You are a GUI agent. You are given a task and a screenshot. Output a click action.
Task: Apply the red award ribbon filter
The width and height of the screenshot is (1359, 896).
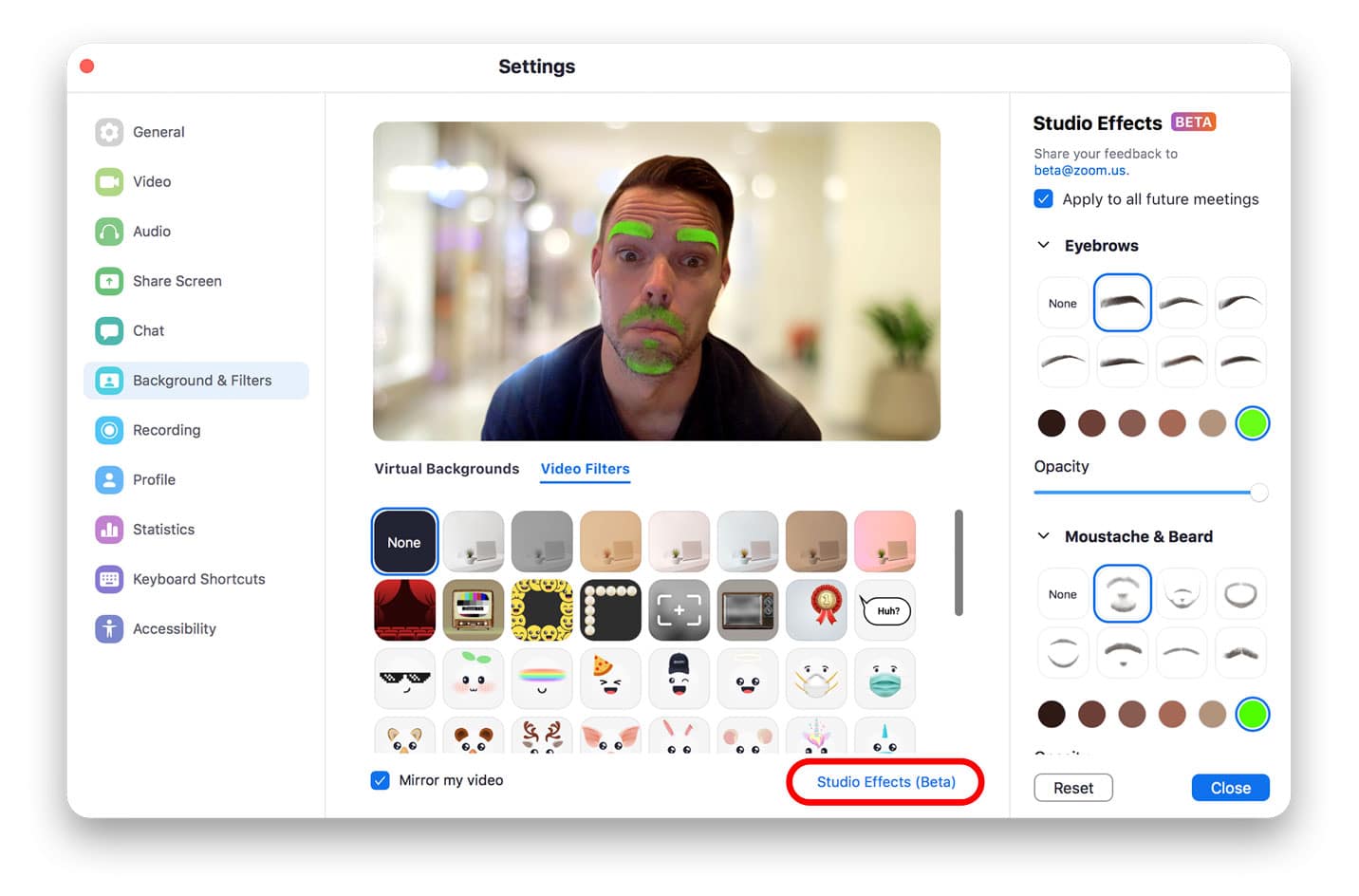[x=816, y=610]
